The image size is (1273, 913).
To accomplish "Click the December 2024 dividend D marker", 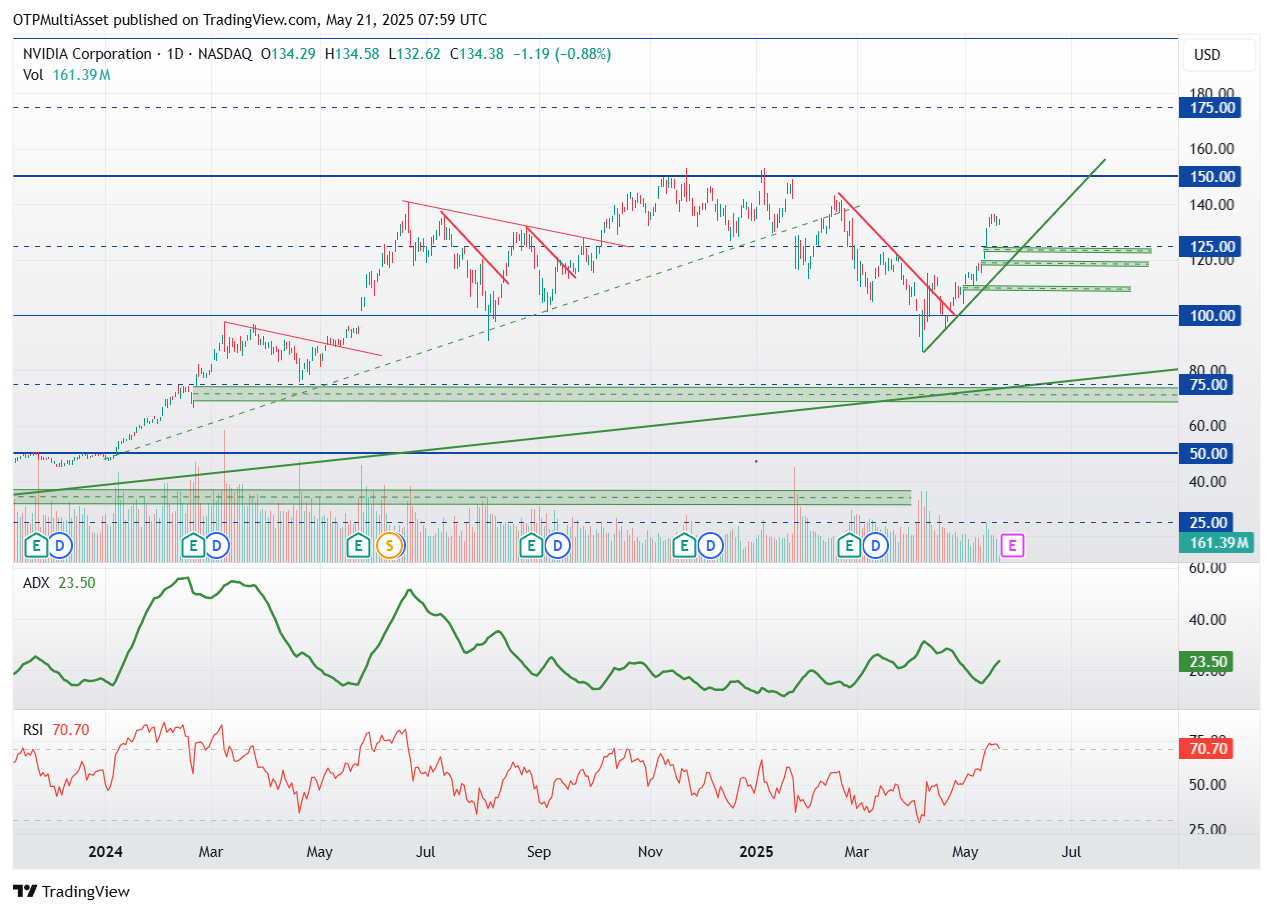I will click(710, 545).
